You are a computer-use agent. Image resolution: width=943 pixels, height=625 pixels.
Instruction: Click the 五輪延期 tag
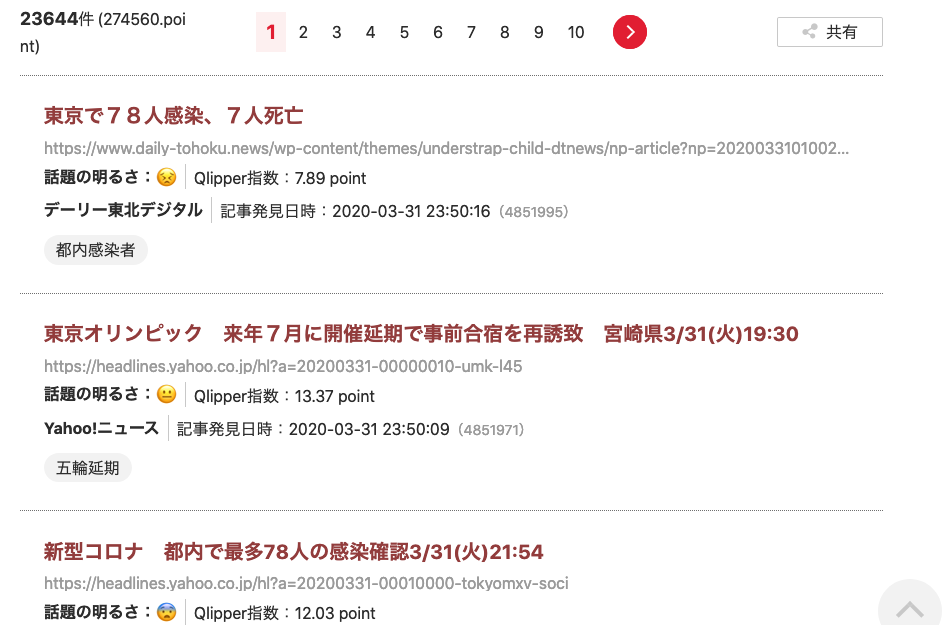click(87, 467)
